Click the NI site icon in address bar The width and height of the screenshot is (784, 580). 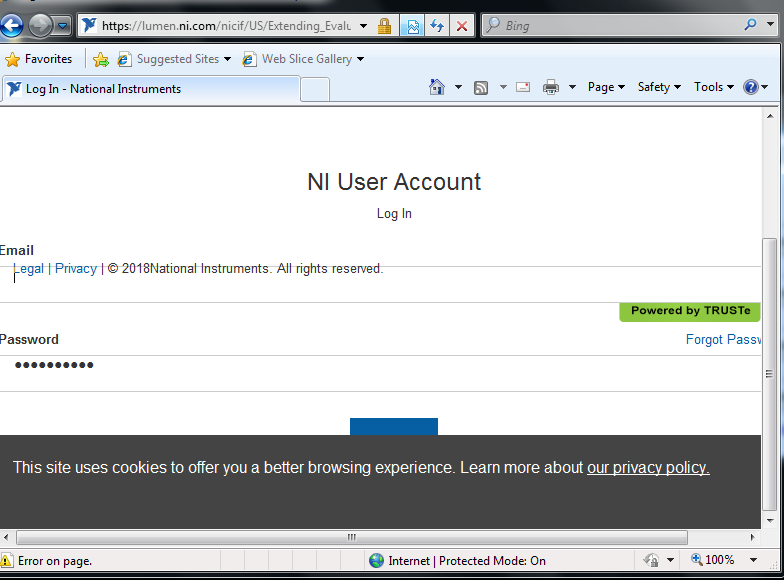click(x=90, y=25)
